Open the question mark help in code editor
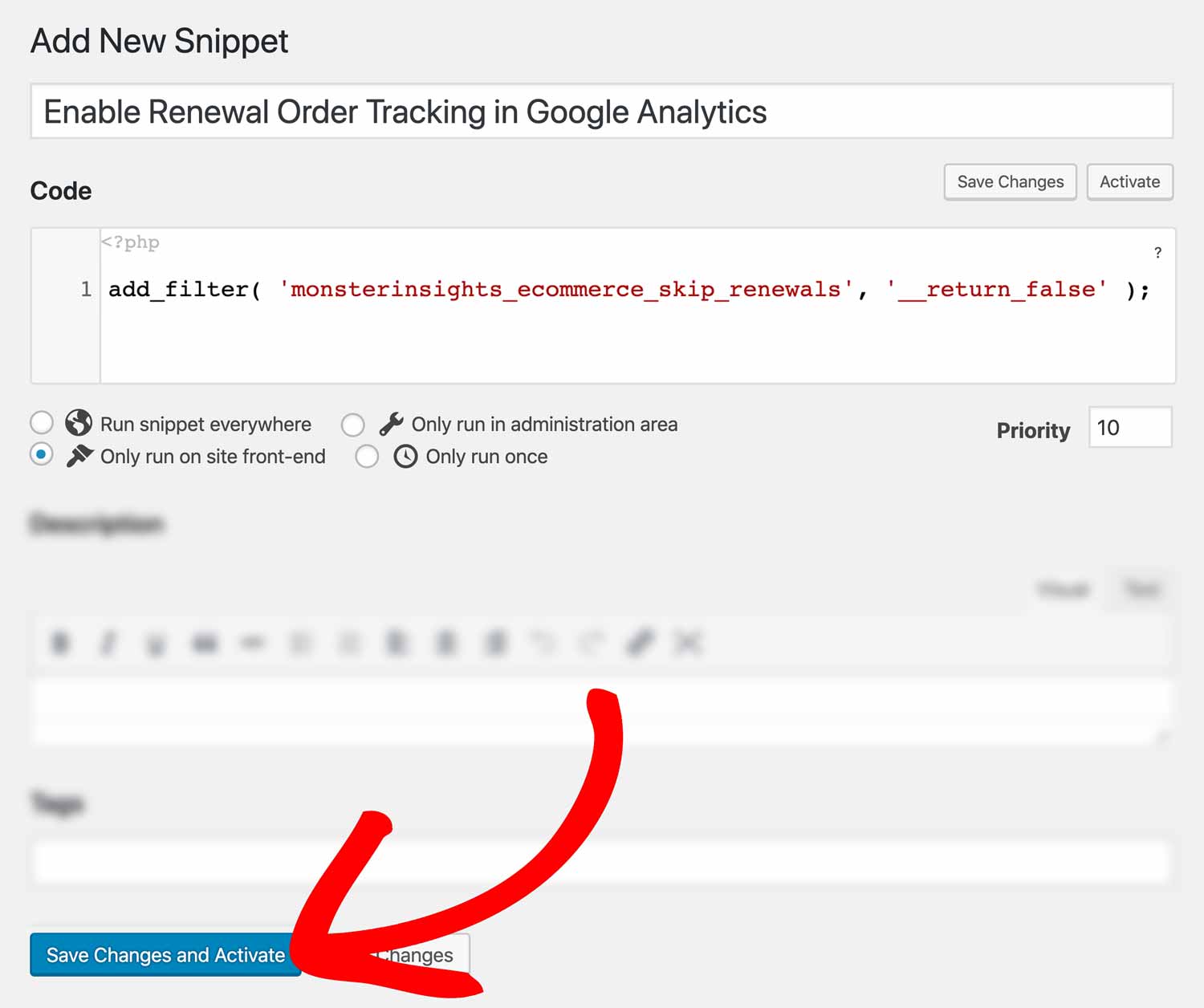Viewport: 1204px width, 1008px height. pos(1157,253)
